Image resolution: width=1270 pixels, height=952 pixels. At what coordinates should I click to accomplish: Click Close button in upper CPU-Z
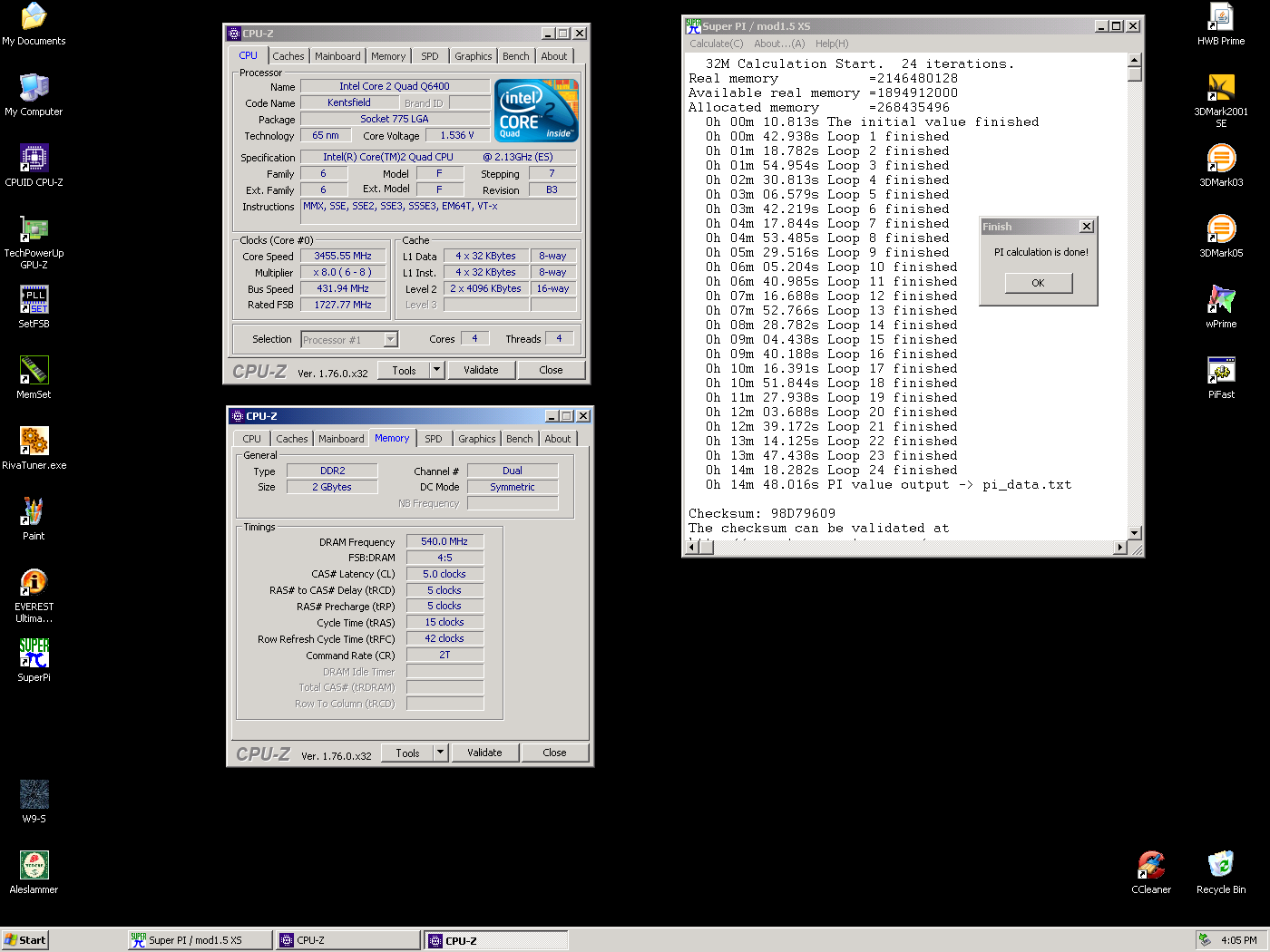click(551, 370)
